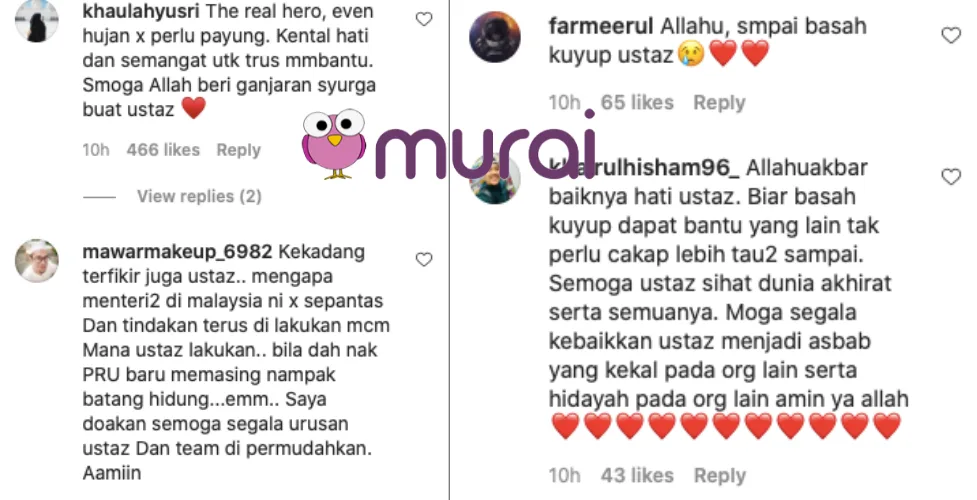Screen dimensions: 977x500
Task: Open farmeerul username link
Action: pyautogui.click(x=601, y=26)
